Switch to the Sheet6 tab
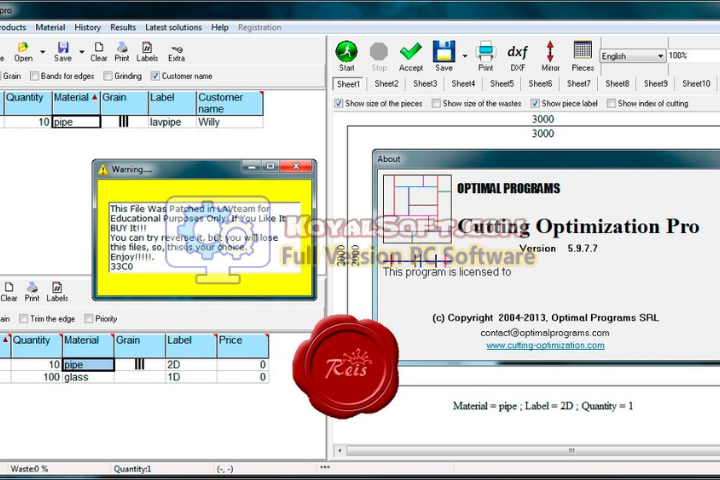The image size is (720, 480). (x=540, y=84)
